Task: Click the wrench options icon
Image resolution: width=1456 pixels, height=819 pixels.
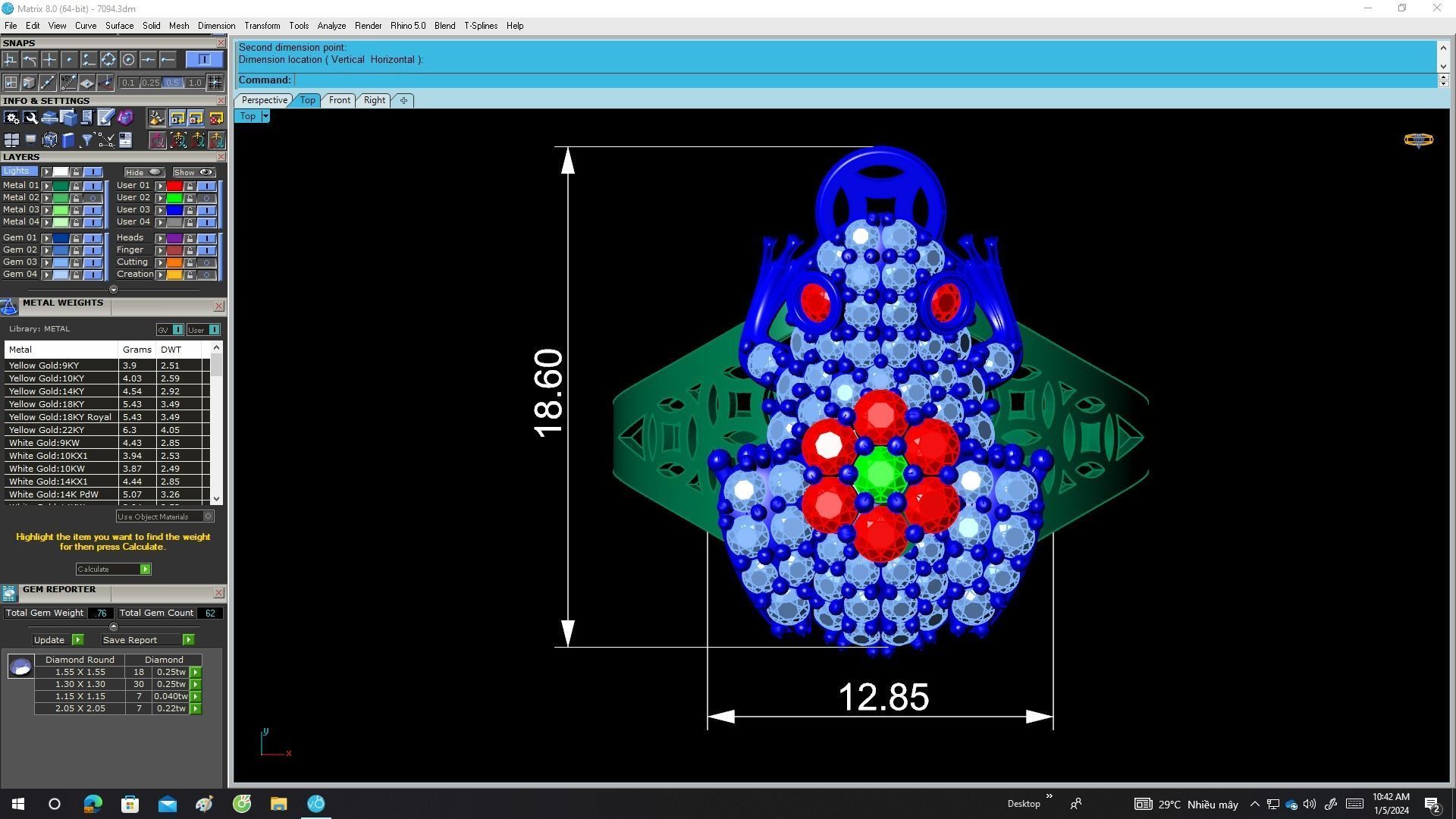Action: pyautogui.click(x=30, y=118)
